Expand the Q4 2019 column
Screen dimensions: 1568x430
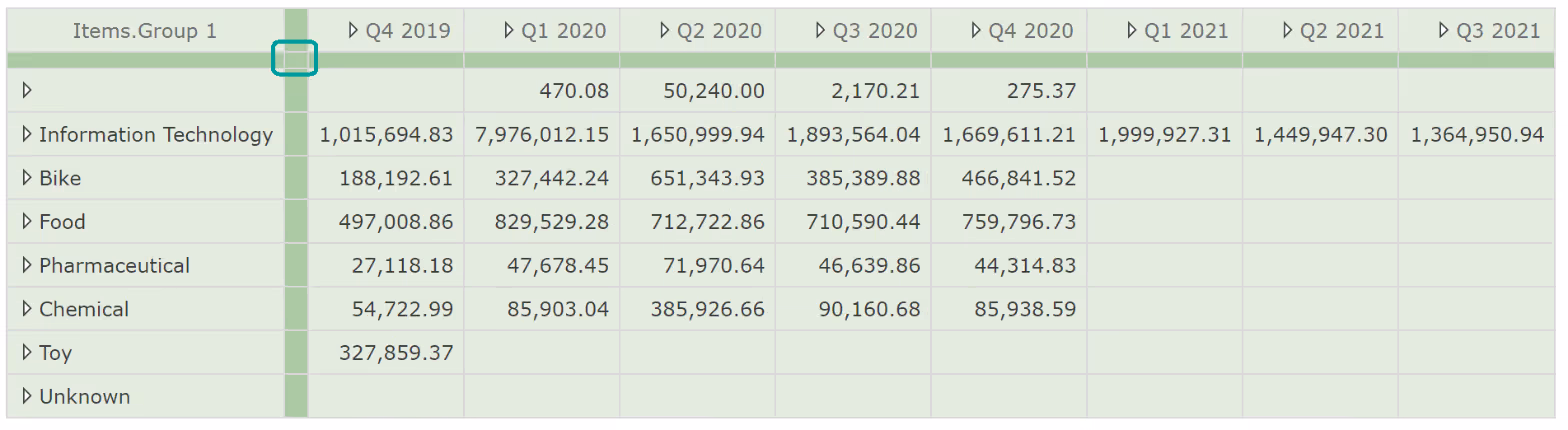(353, 31)
